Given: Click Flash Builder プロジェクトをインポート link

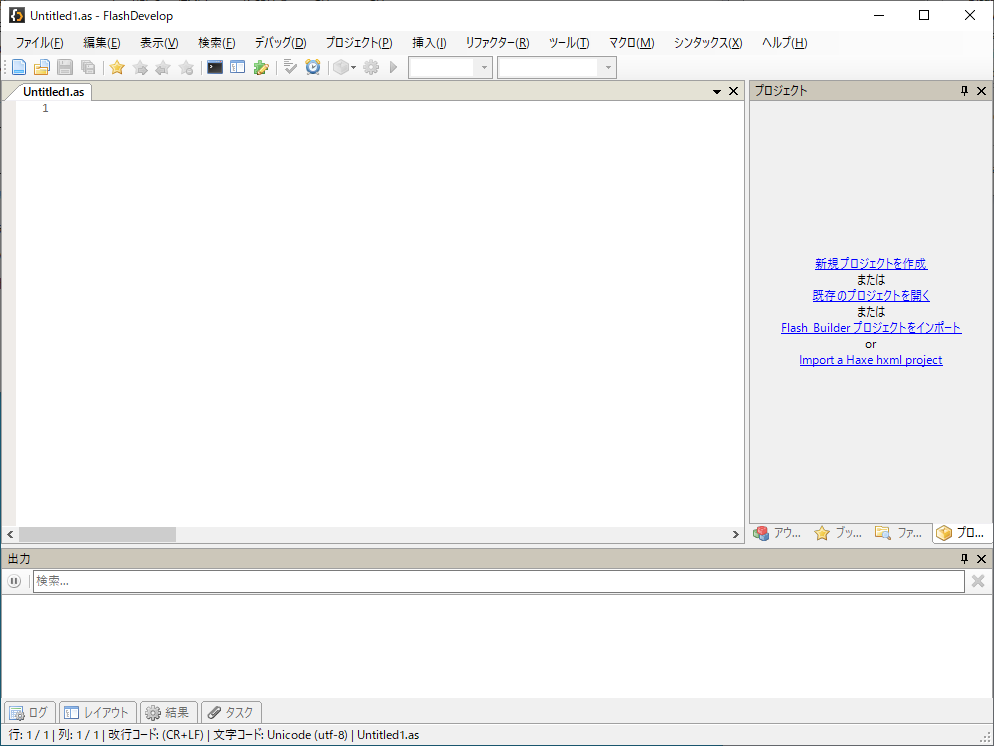Looking at the screenshot, I should (x=871, y=328).
